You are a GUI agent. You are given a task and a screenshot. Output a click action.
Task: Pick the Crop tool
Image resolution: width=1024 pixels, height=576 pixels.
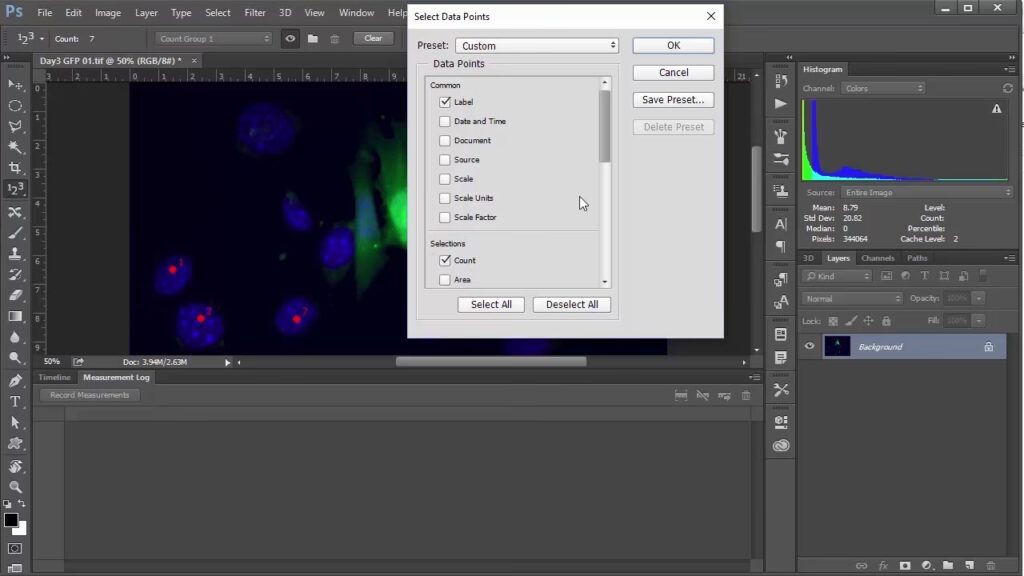click(15, 167)
